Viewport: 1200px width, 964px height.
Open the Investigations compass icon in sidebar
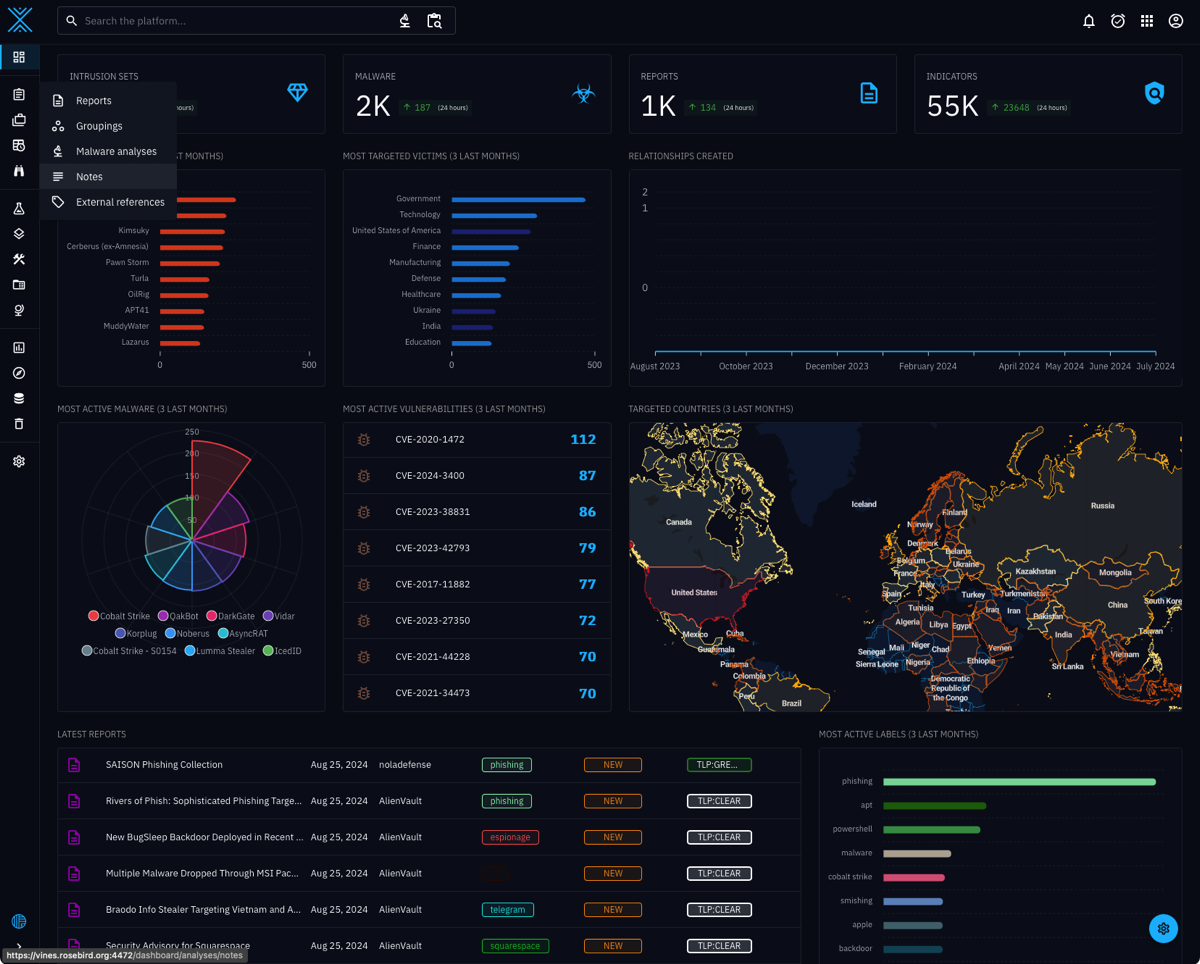pyautogui.click(x=19, y=373)
